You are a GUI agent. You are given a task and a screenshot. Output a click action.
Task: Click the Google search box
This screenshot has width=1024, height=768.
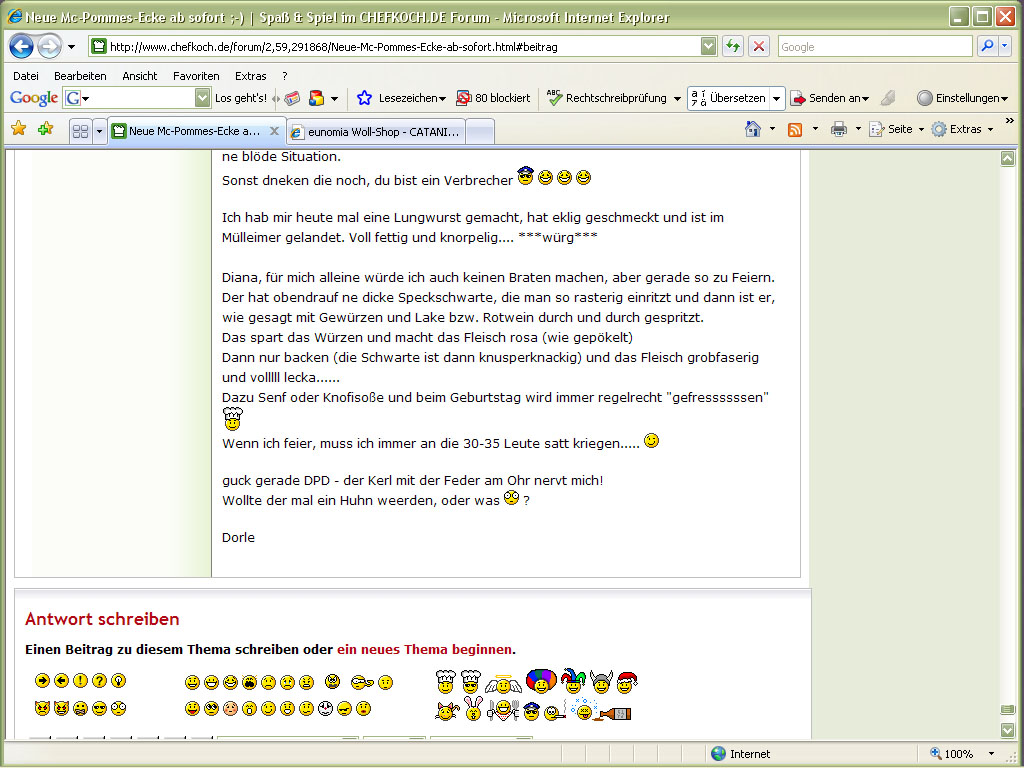(874, 46)
